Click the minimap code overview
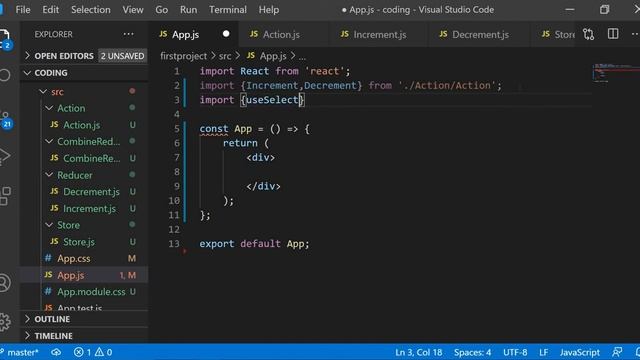This screenshot has width=640, height=360. pyautogui.click(x=616, y=73)
